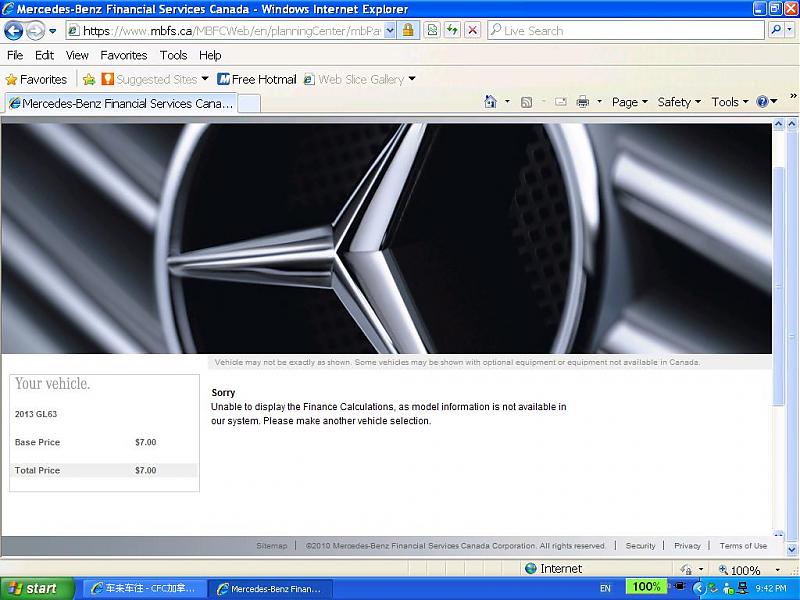Click the Sorry error heading
800x600 pixels.
click(223, 393)
